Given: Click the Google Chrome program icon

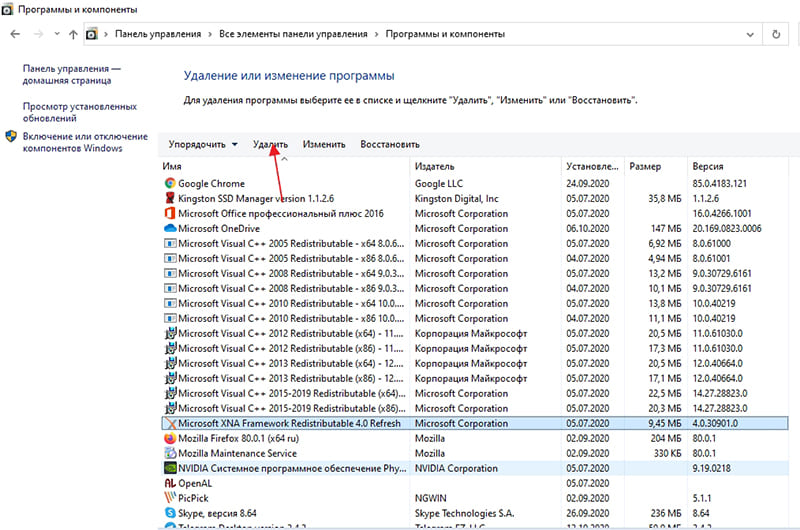Looking at the screenshot, I should point(170,183).
